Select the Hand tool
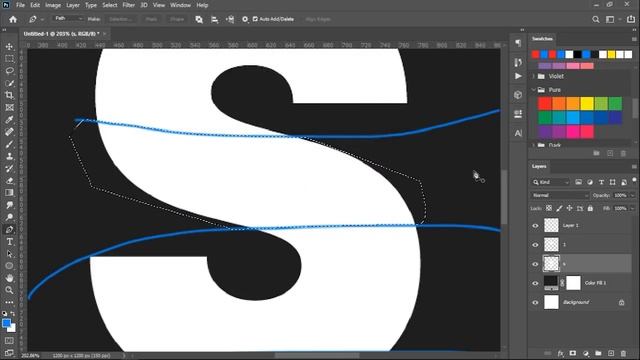Viewport: 640px width, 360px height. [x=9, y=278]
